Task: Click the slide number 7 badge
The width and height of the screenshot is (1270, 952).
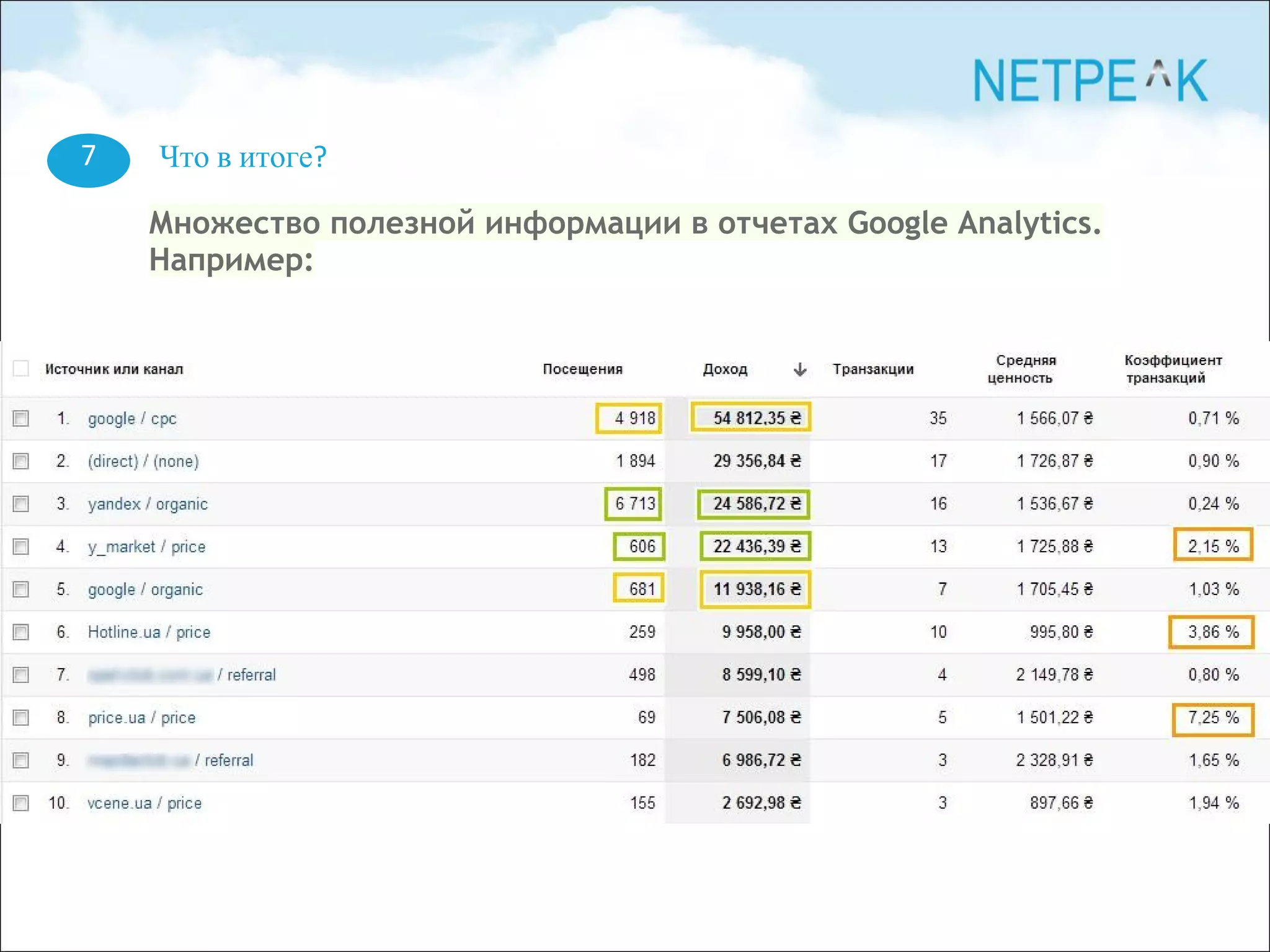Action: (x=89, y=160)
